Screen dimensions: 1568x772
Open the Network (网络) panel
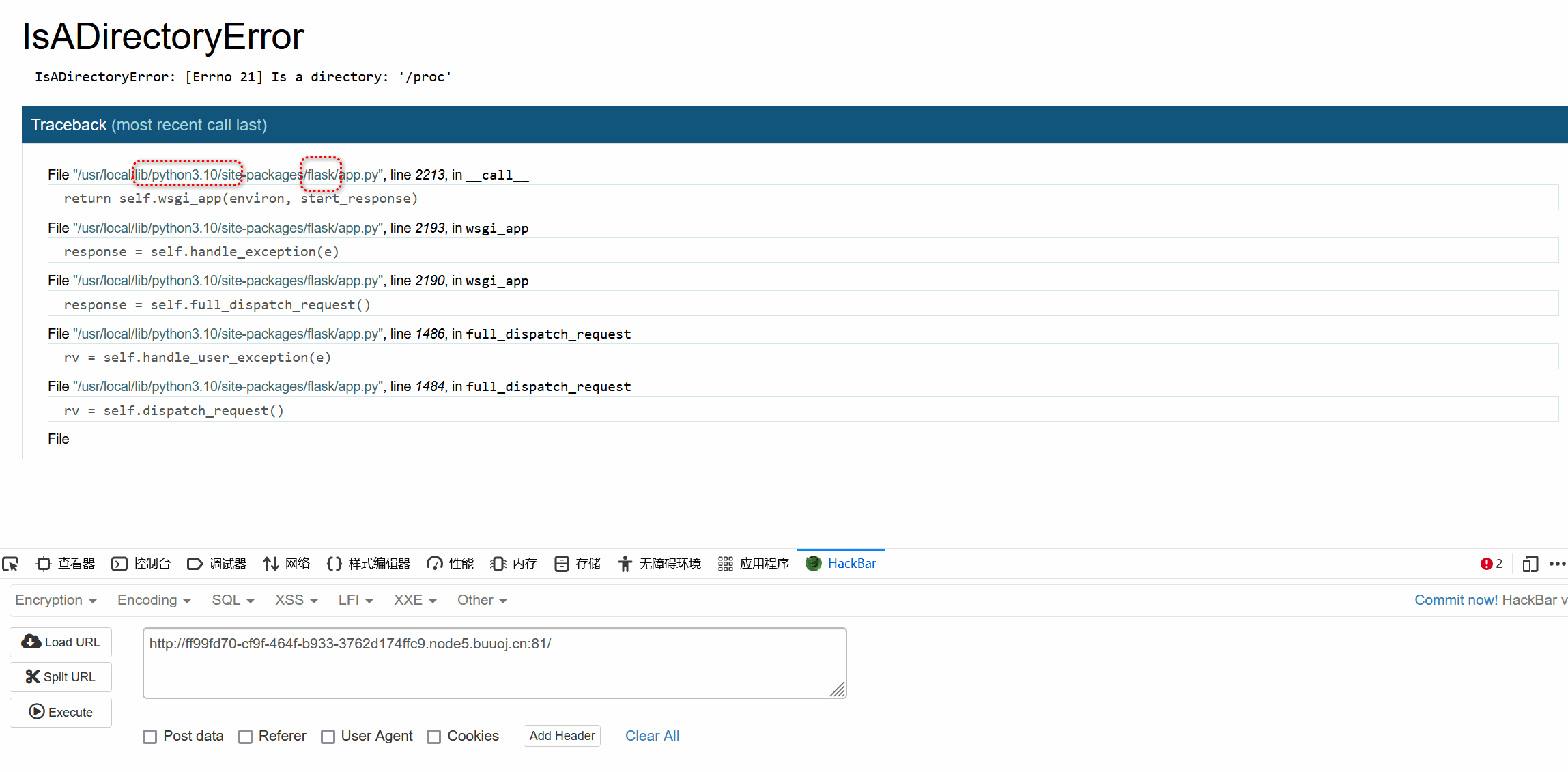point(287,564)
